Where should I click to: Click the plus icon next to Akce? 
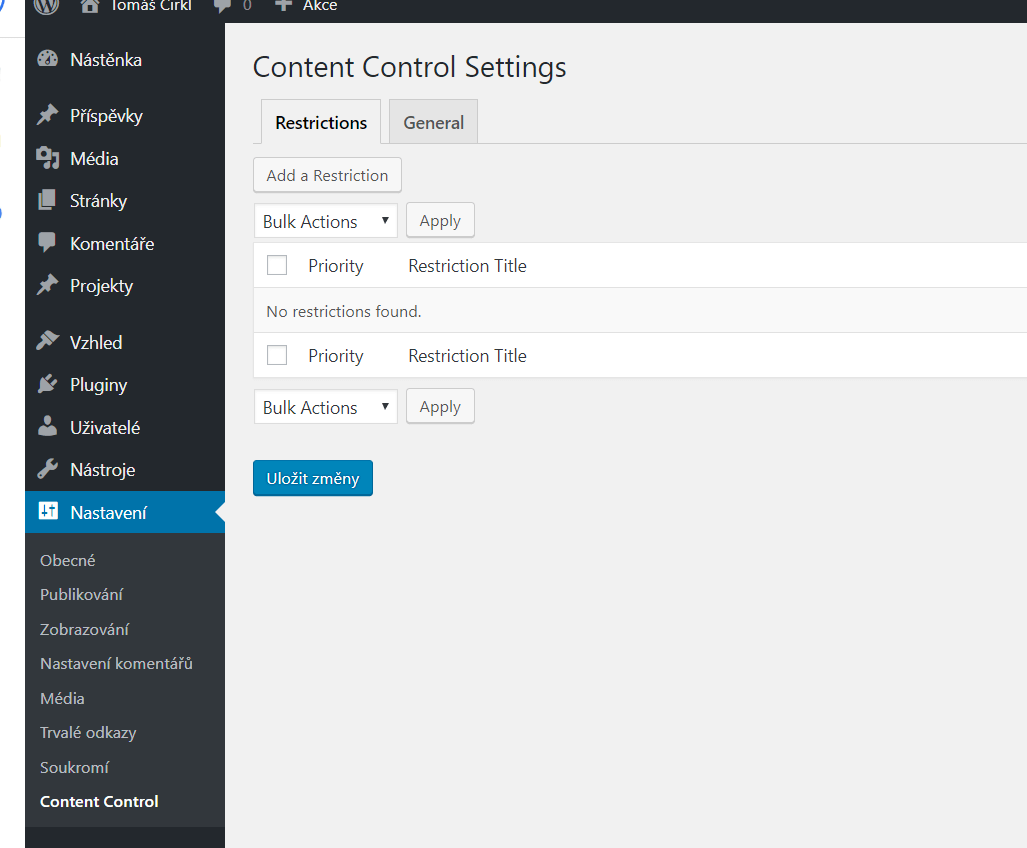pos(283,5)
